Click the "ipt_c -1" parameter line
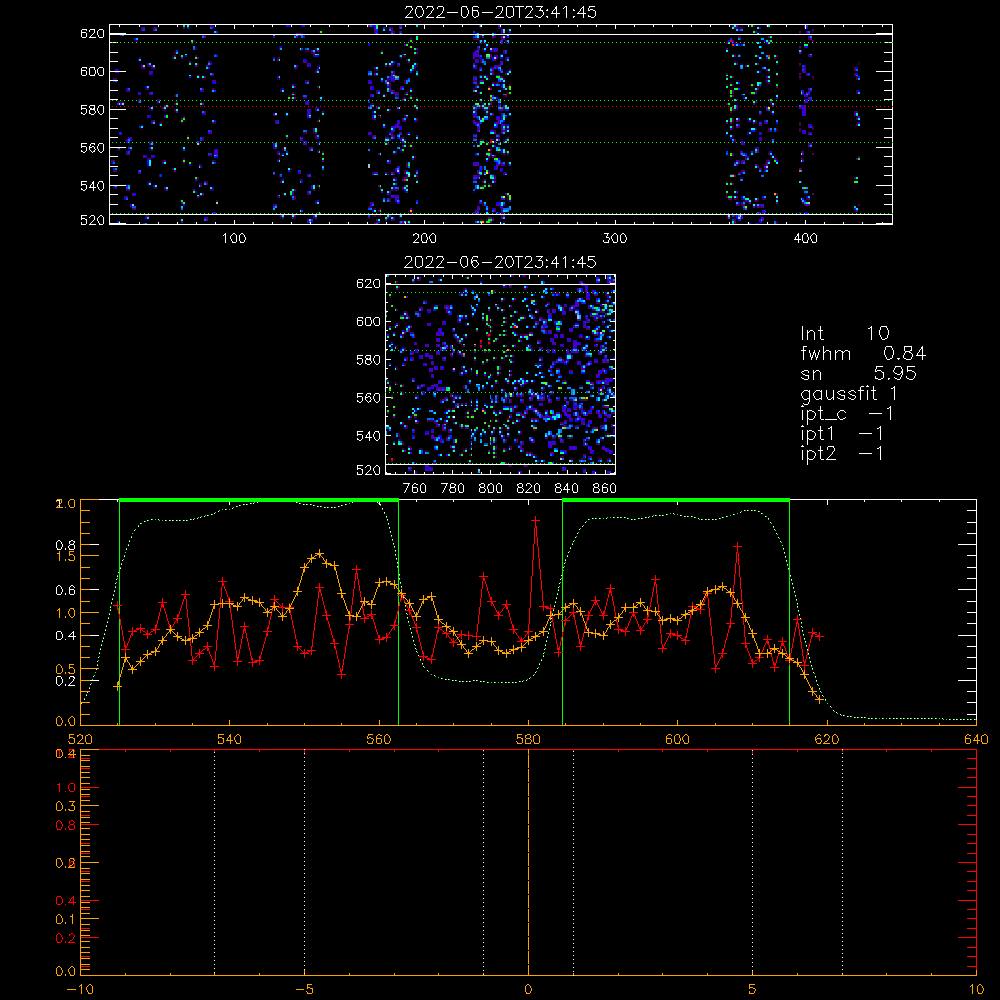This screenshot has width=1000, height=1000. tap(847, 414)
